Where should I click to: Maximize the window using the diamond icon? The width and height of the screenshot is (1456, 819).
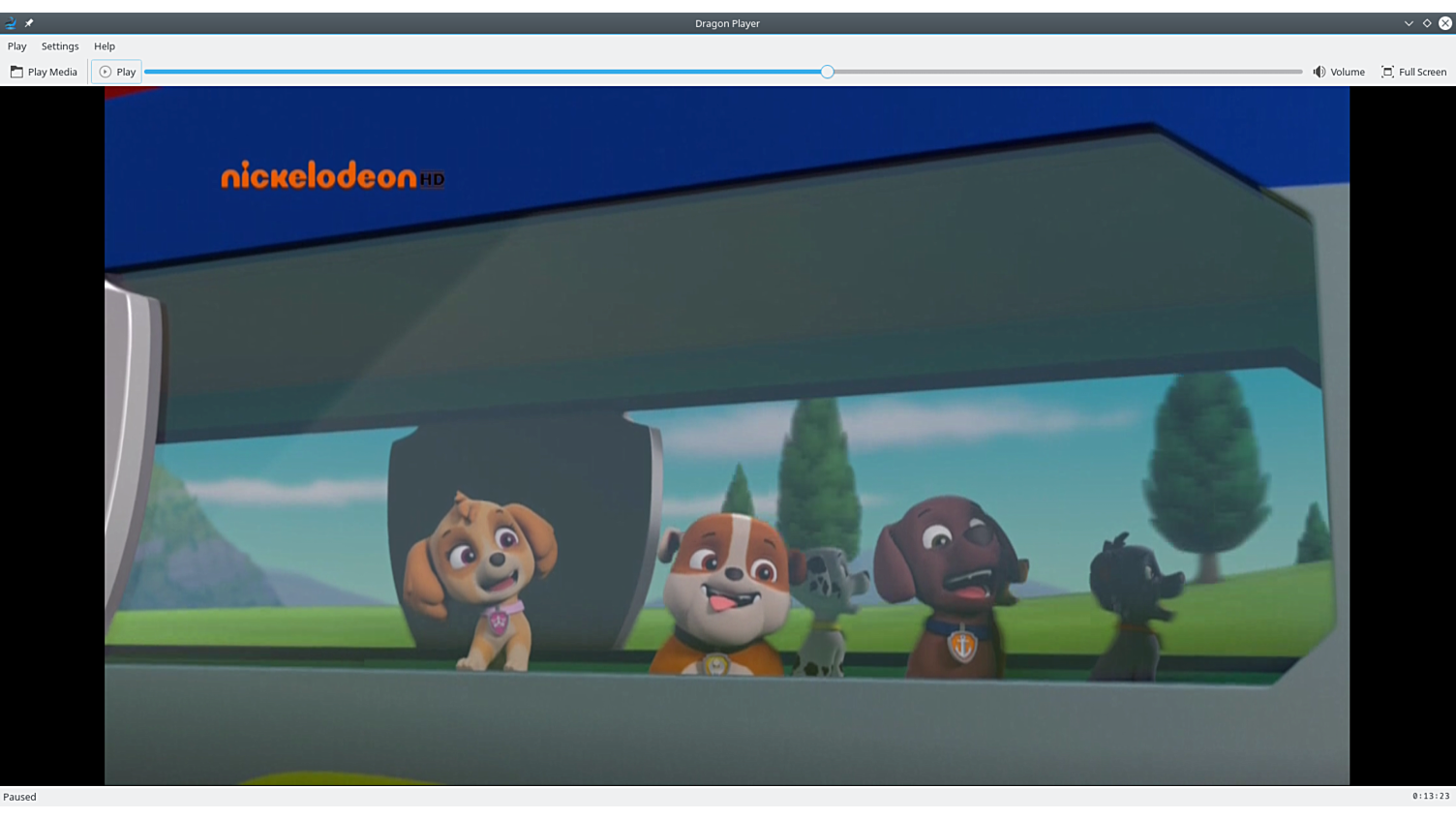pos(1427,23)
